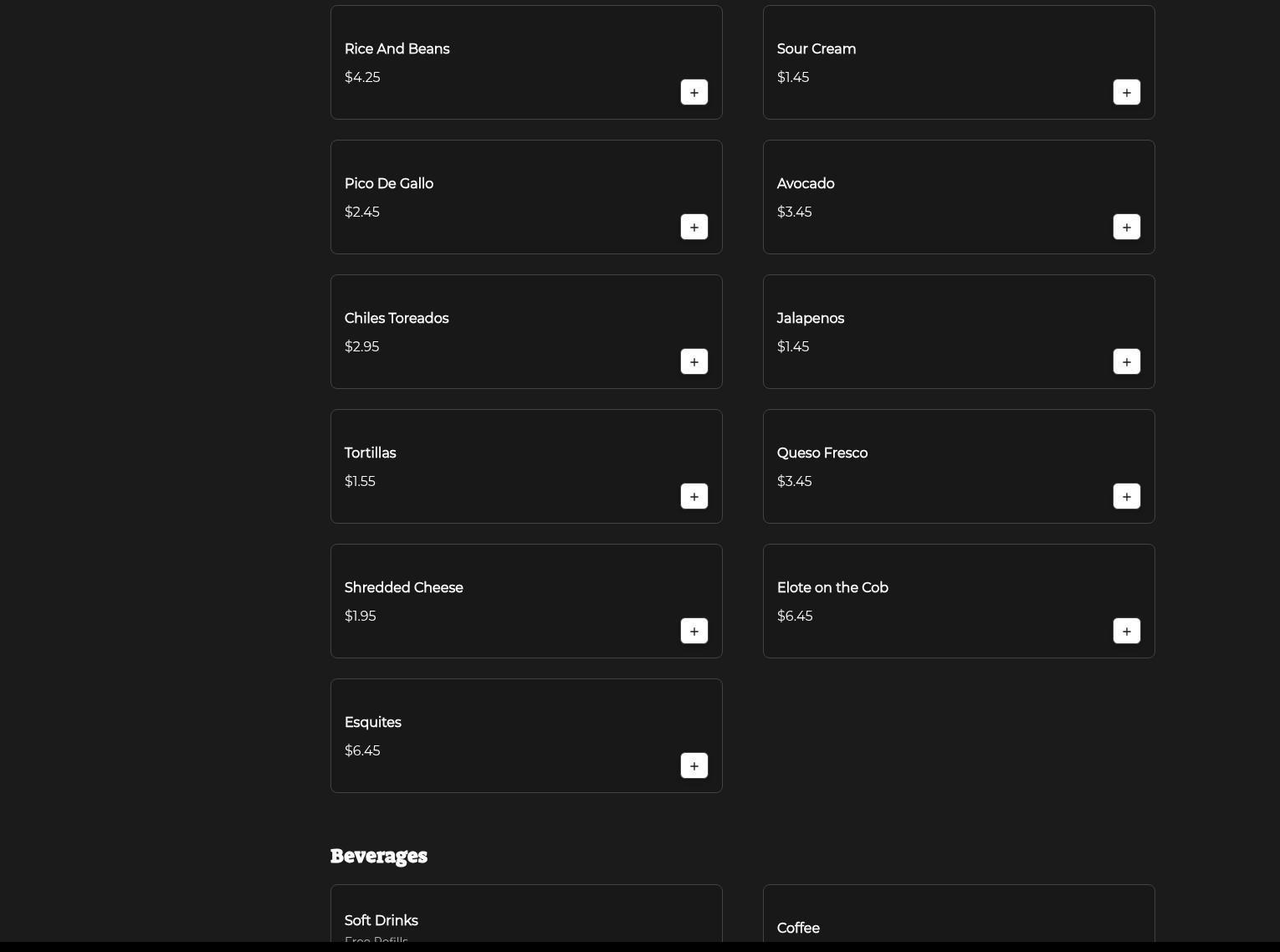Open the Tortillas item title
This screenshot has width=1280, height=952.
[370, 453]
